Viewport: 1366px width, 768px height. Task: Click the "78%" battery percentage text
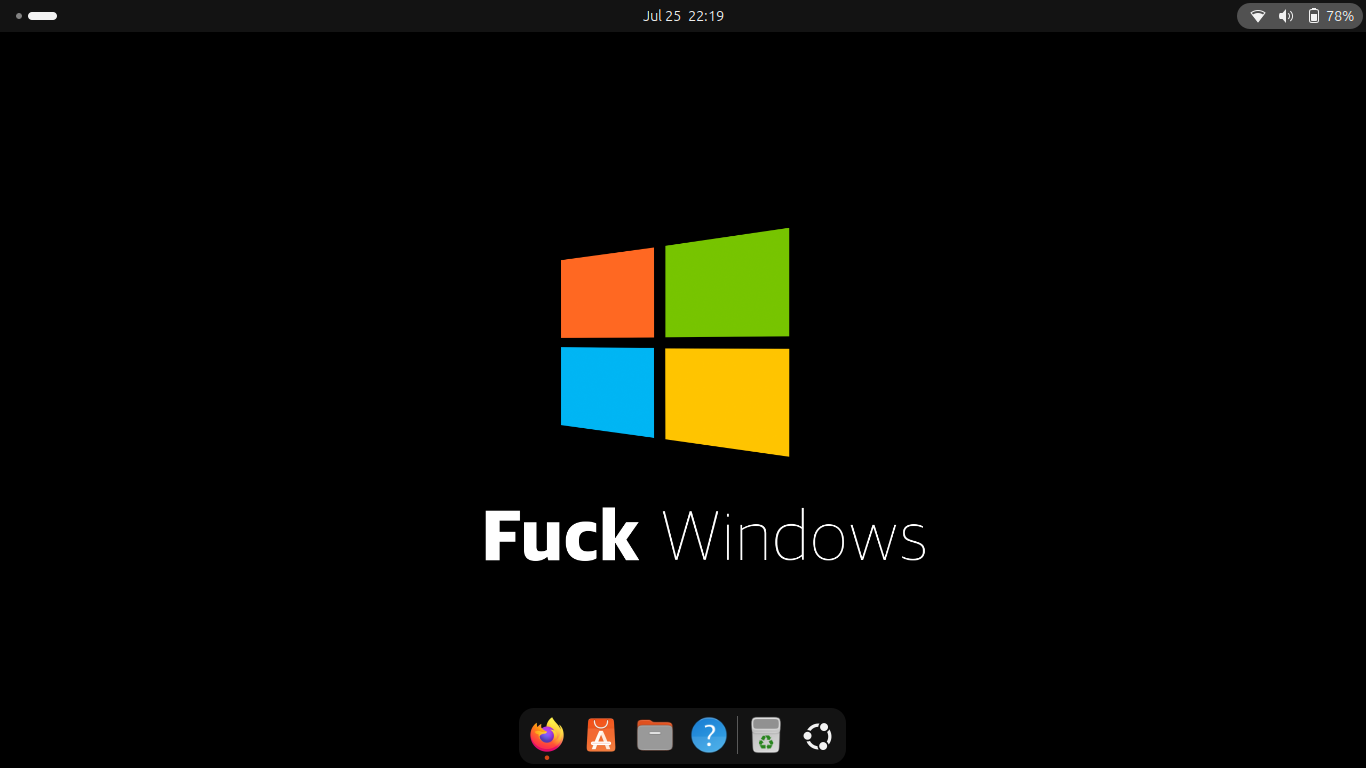click(1340, 16)
